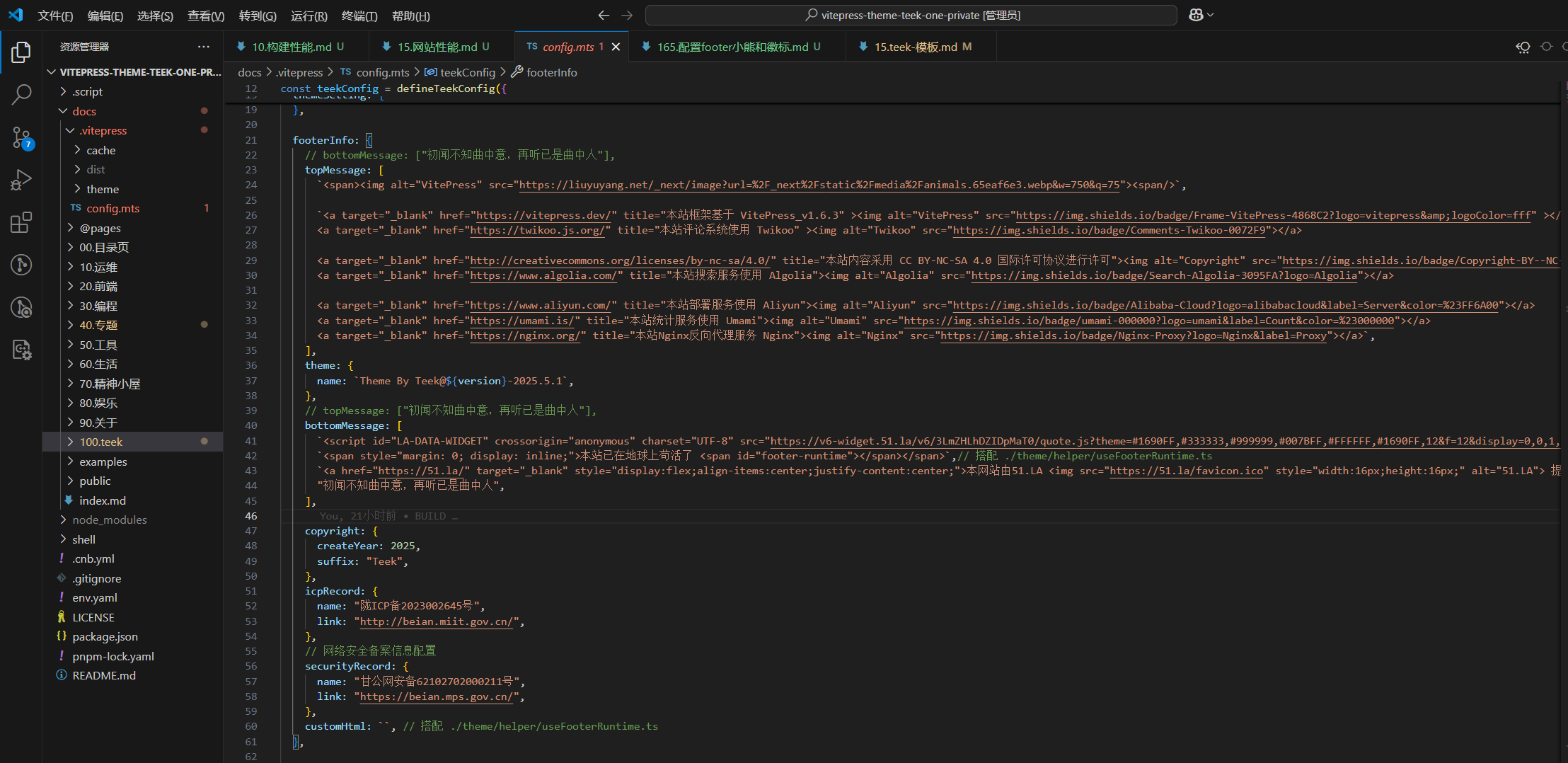Screen dimensions: 1568x763
Task: Open the gear-file icon in activity bar
Action: click(x=21, y=350)
